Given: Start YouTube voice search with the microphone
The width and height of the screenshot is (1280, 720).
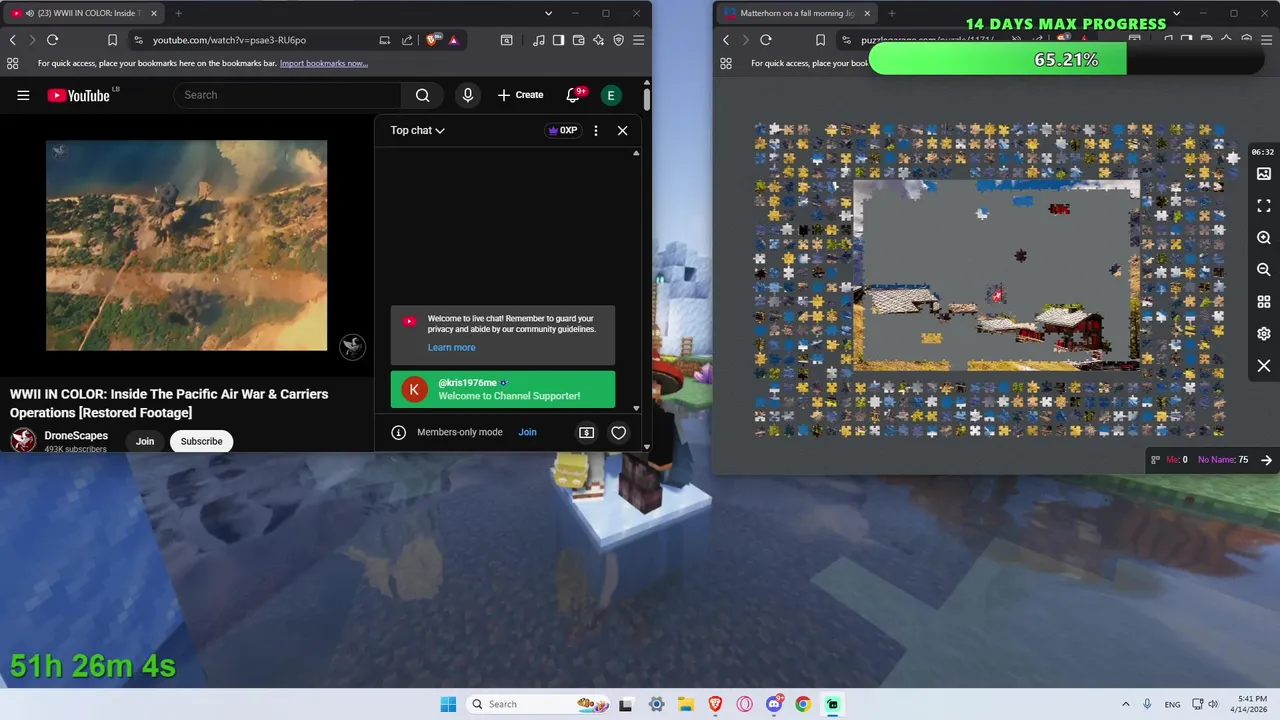Looking at the screenshot, I should click(x=467, y=95).
